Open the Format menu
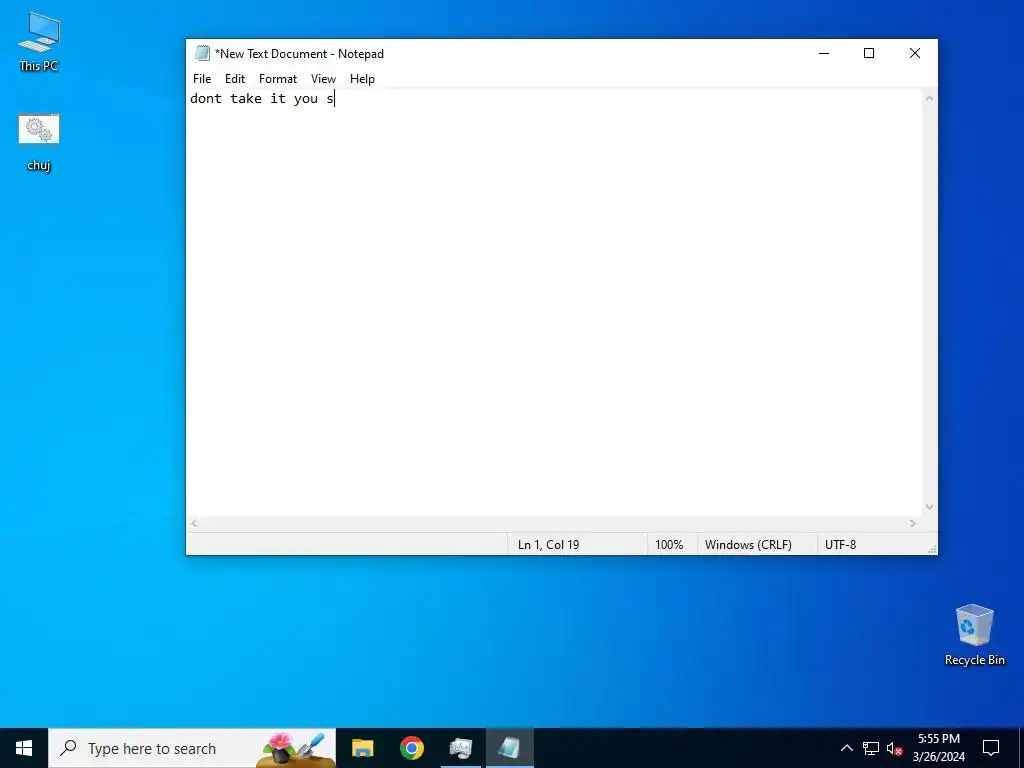The height and width of the screenshot is (768, 1024). pyautogui.click(x=278, y=78)
